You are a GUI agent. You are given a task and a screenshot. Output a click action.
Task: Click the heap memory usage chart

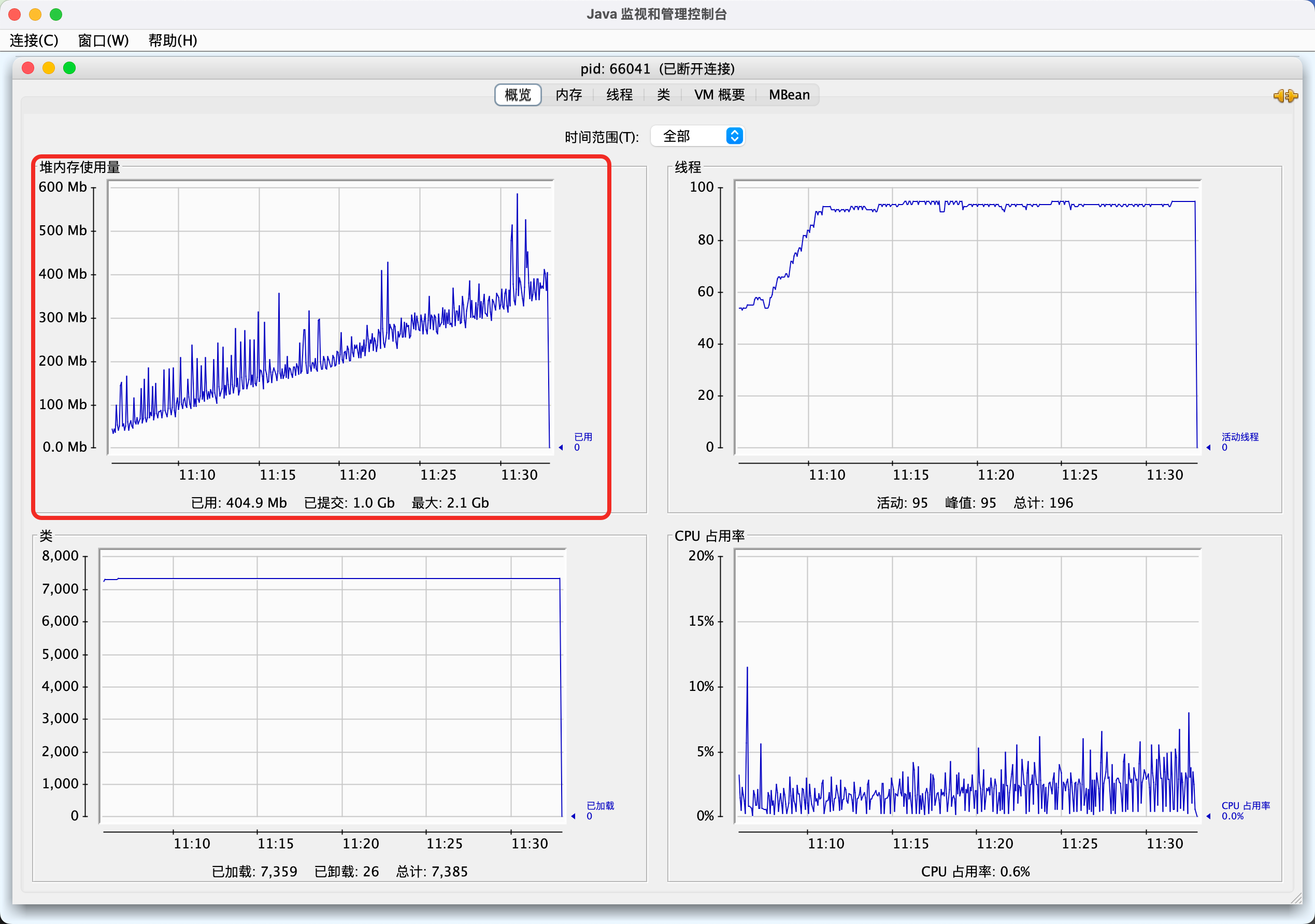(331, 316)
